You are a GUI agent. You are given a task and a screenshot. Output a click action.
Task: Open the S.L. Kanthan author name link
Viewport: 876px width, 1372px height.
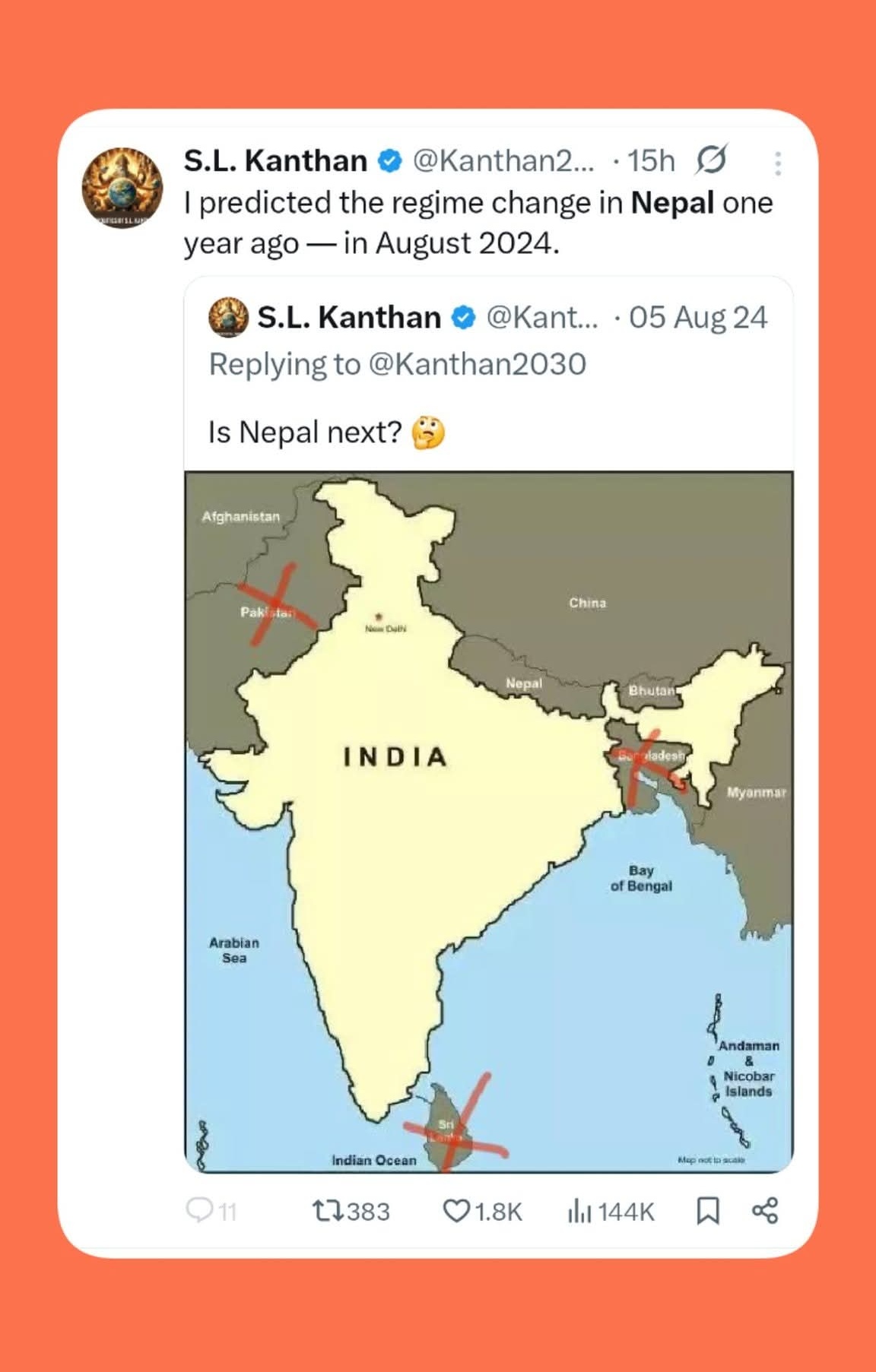tap(275, 161)
